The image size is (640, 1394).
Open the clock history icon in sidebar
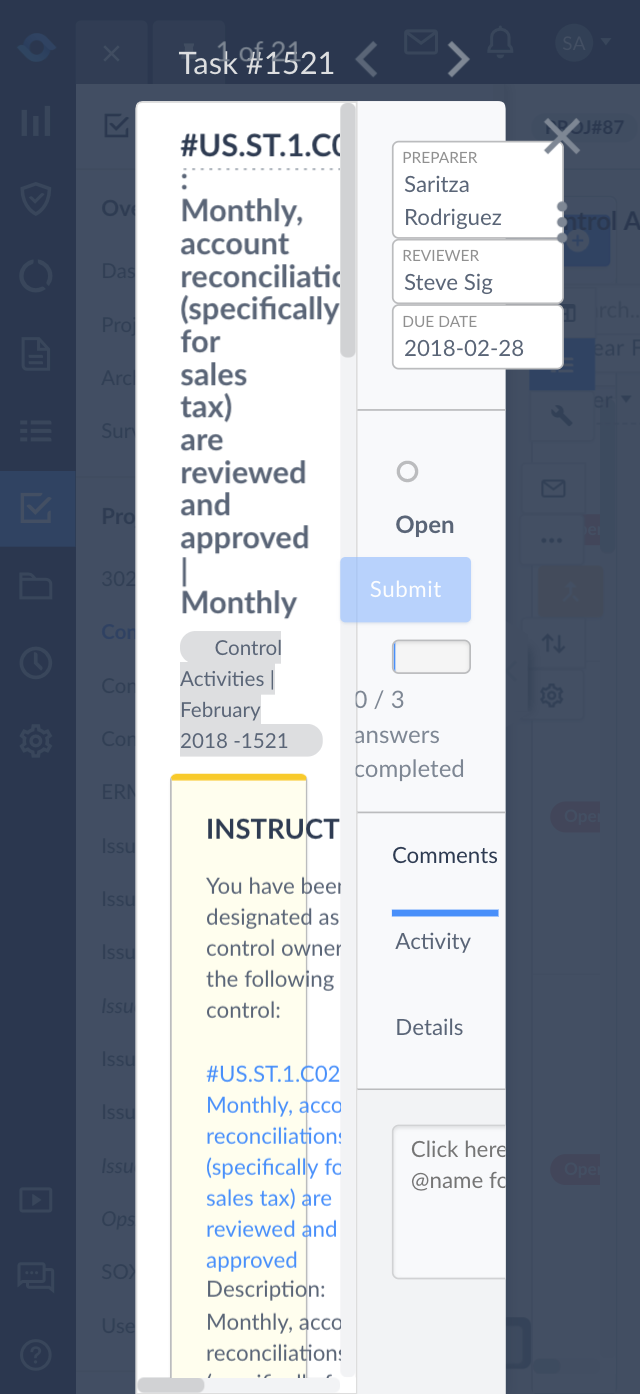(x=36, y=663)
